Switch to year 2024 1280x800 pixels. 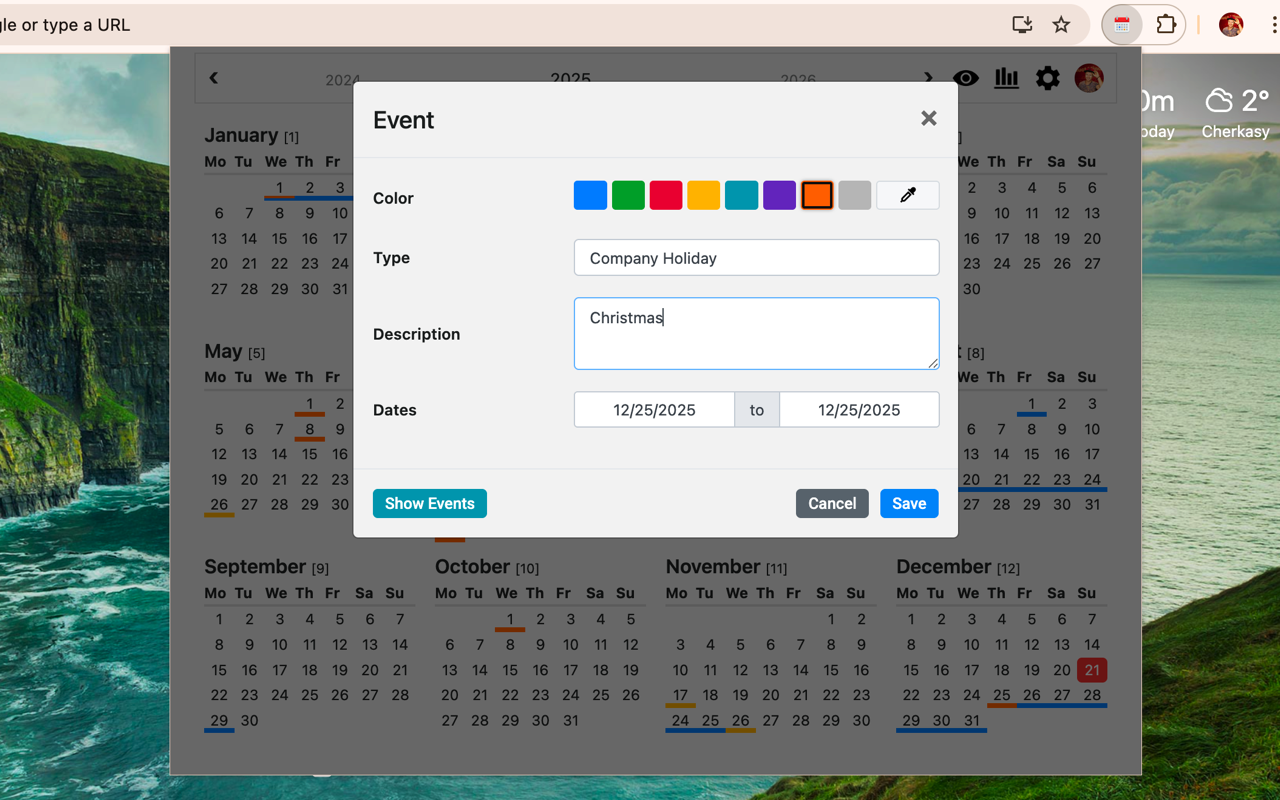[343, 80]
